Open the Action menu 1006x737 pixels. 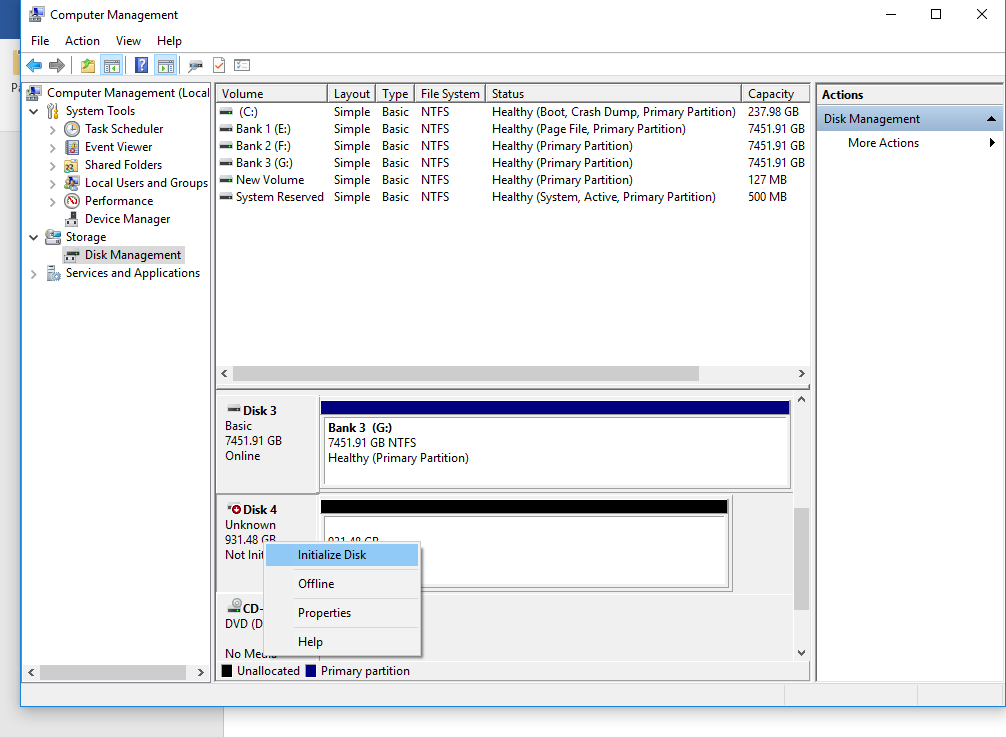[82, 41]
